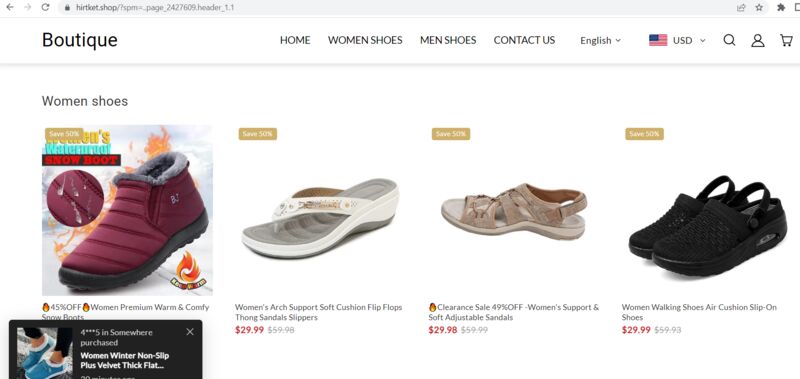Reload the page with the browser refresh icon
The image size is (800, 379).
click(45, 7)
